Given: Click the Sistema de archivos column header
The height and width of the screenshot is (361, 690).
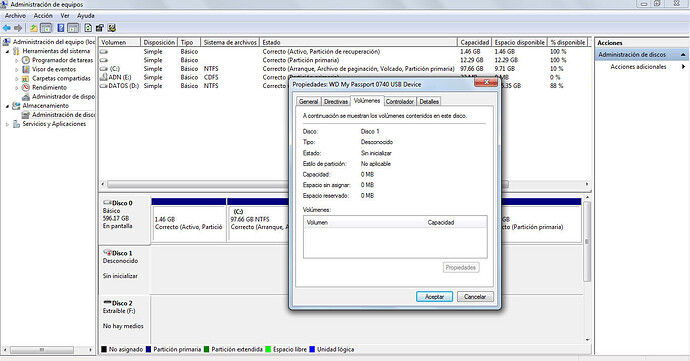Looking at the screenshot, I should [230, 42].
